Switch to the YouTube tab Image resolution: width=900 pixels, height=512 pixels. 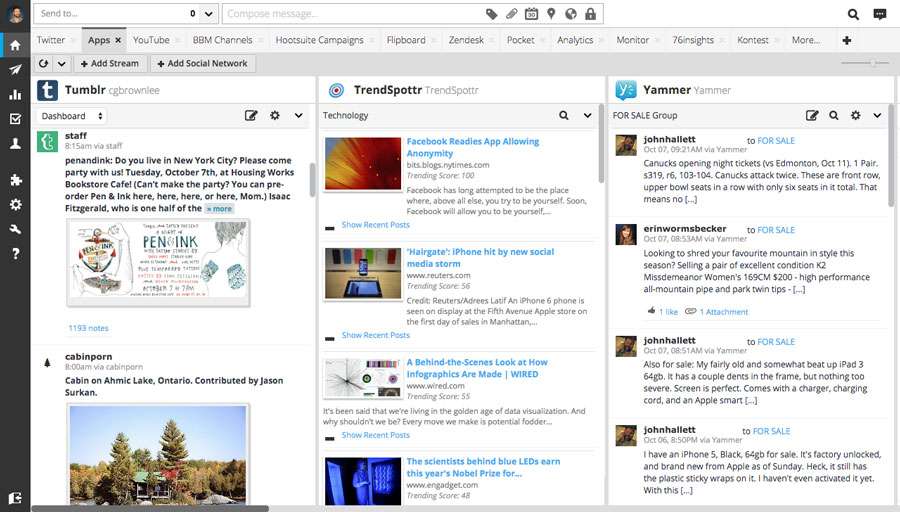tap(151, 40)
